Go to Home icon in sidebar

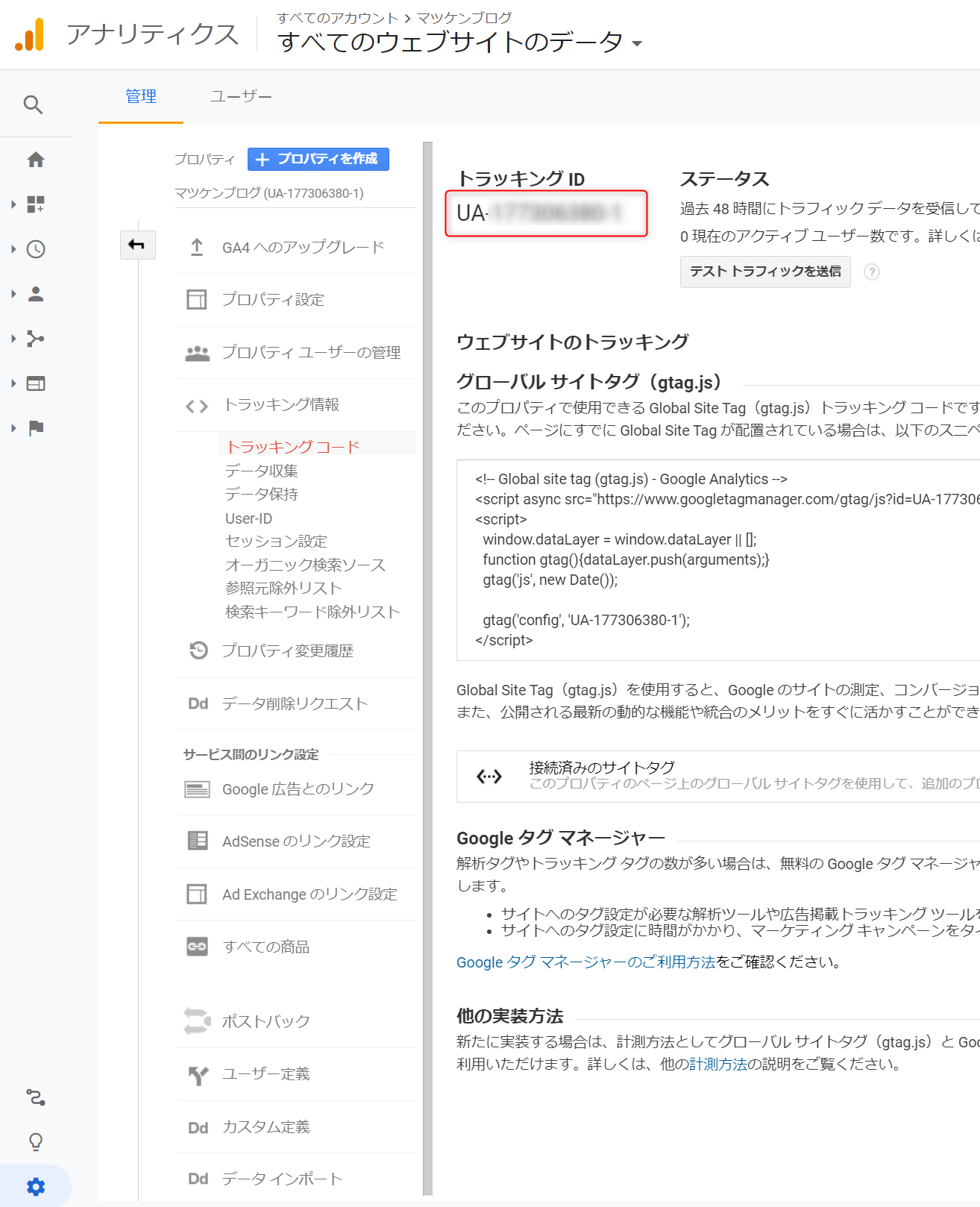36,160
